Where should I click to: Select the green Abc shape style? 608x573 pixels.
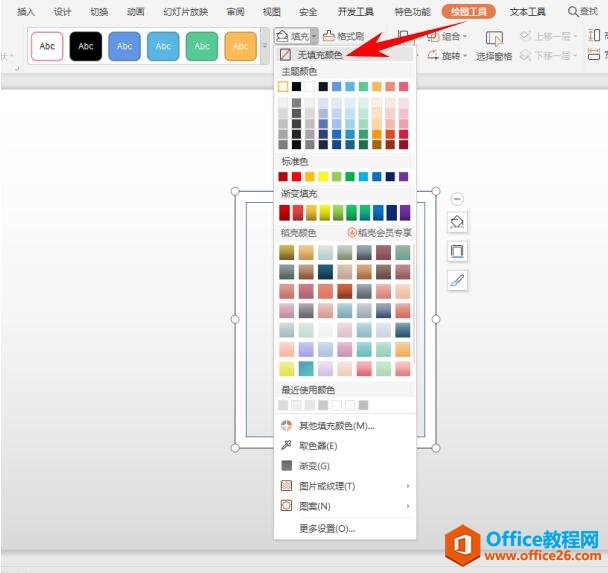click(202, 46)
